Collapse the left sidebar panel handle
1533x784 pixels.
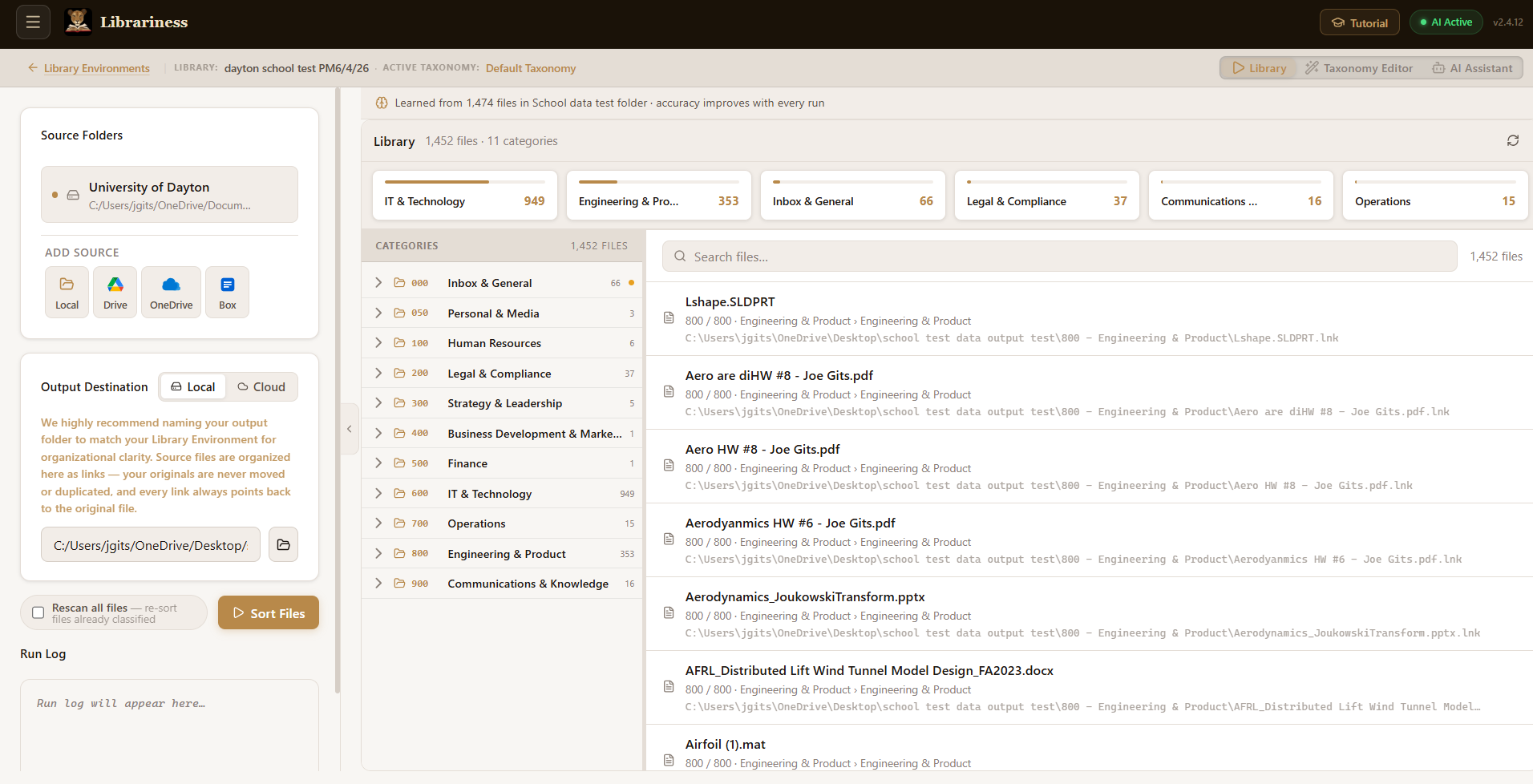click(x=349, y=429)
